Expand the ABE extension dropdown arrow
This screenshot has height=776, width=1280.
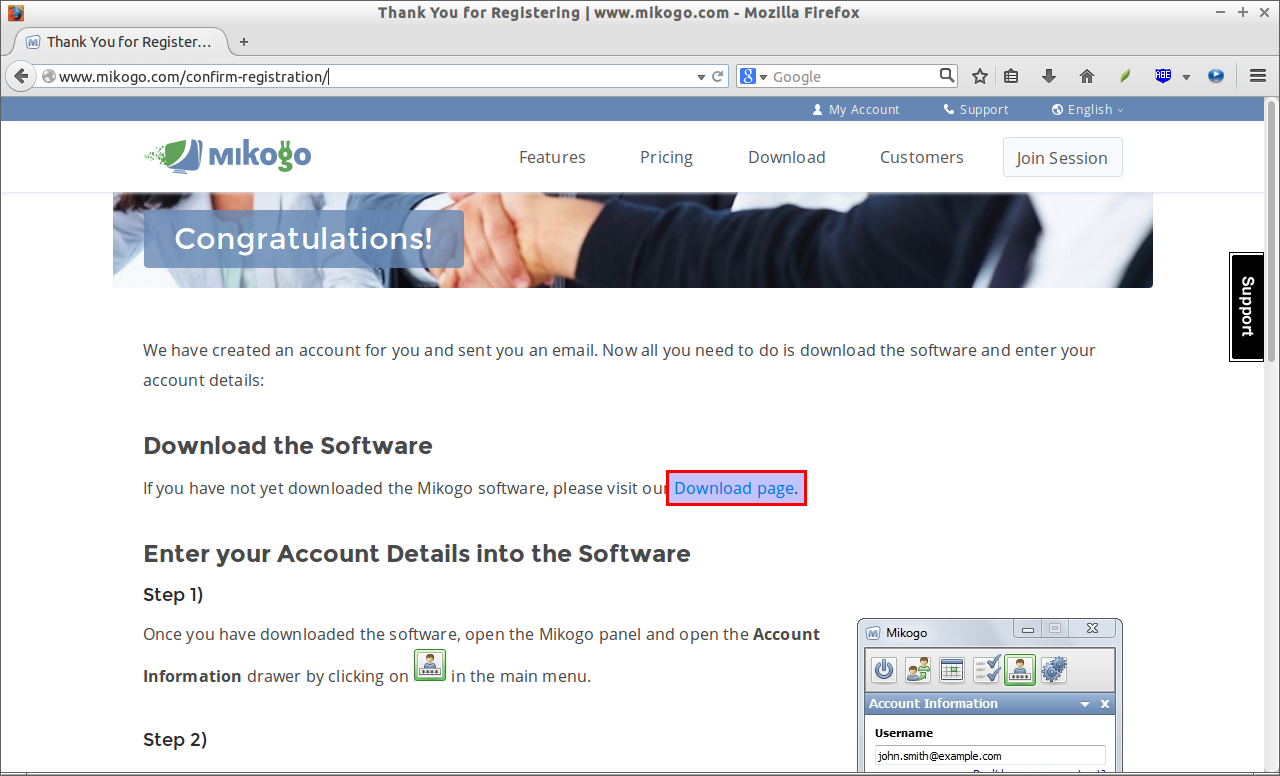pos(1186,77)
